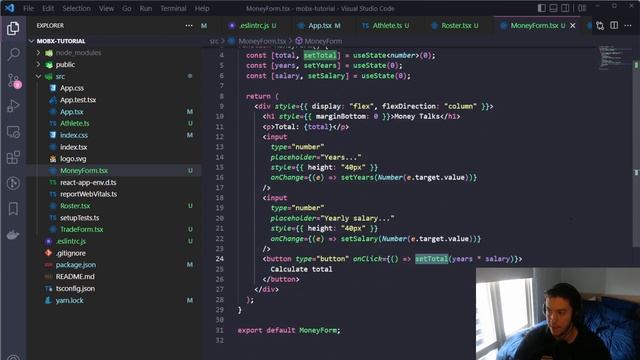Switch to the Roster.tsx tab
Viewport: 640px width, 360px height.
455,25
